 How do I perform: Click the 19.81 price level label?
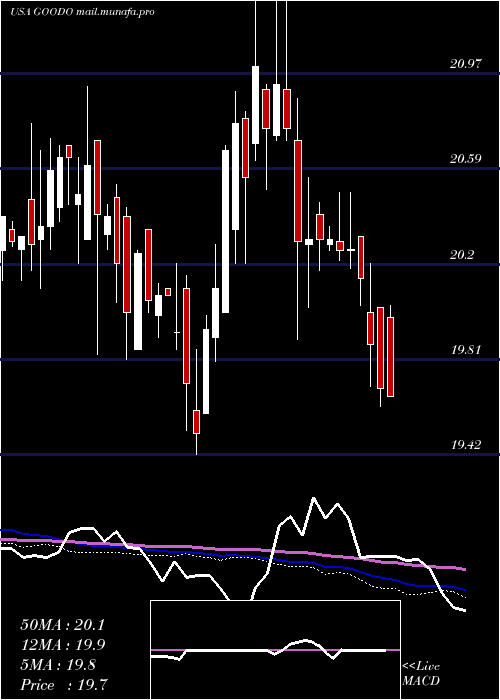pos(466,350)
